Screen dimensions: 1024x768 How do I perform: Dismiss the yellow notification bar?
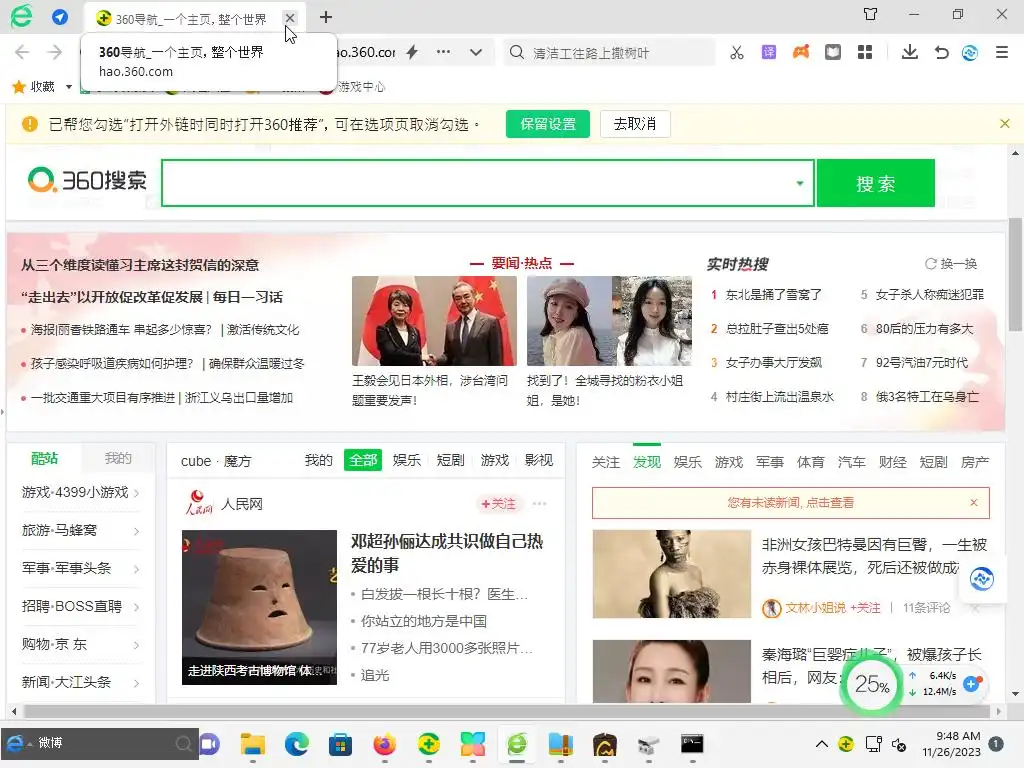[1004, 123]
